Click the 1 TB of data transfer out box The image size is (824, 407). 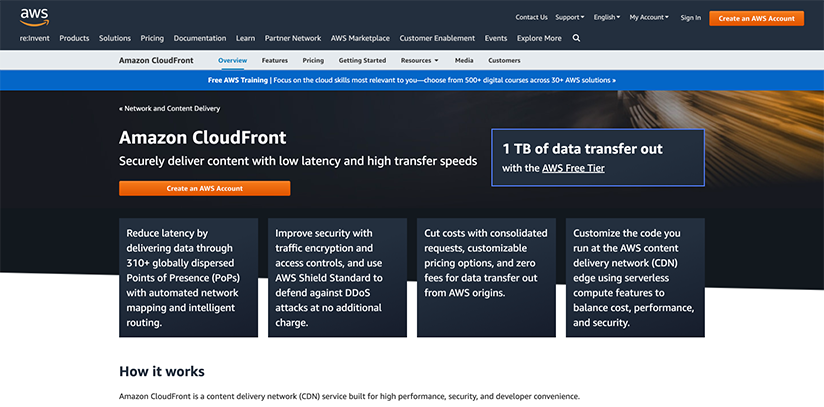[598, 158]
